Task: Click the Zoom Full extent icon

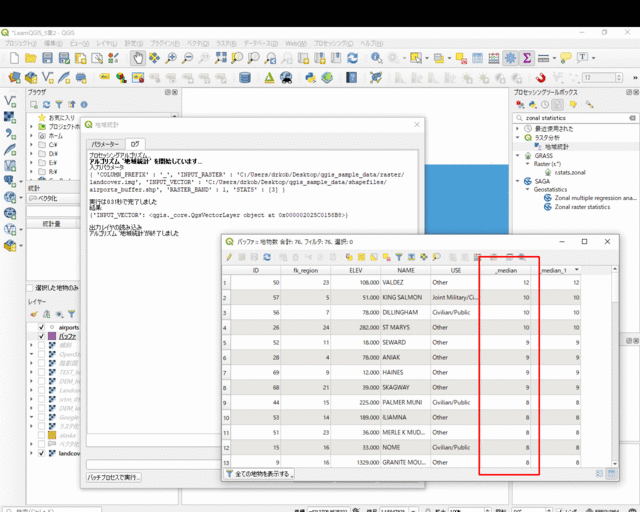Action: (x=221, y=58)
